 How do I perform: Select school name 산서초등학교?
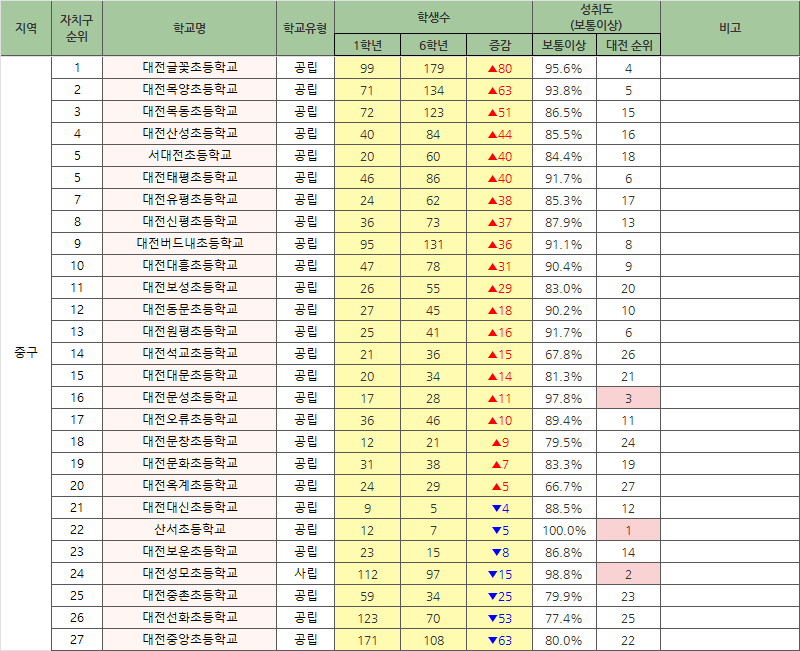189,530
